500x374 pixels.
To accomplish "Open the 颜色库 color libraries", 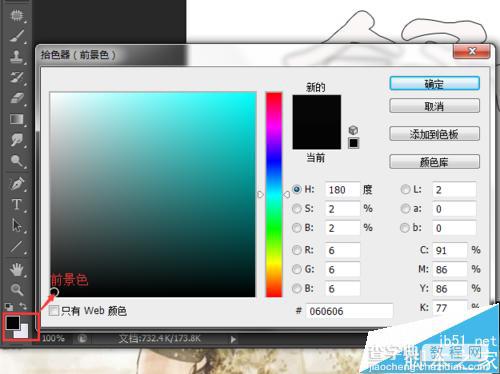I will point(435,162).
